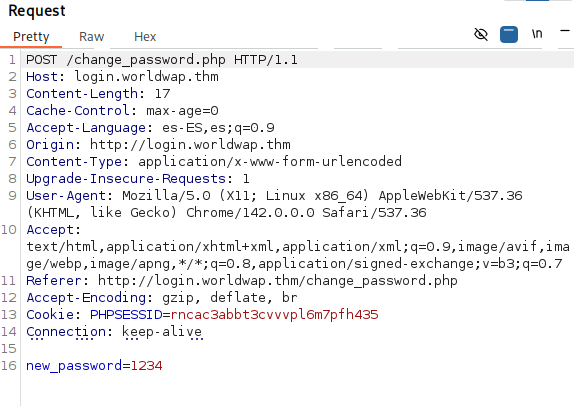Click the Origin header URL
This screenshot has height=406, width=579.
click(190, 144)
